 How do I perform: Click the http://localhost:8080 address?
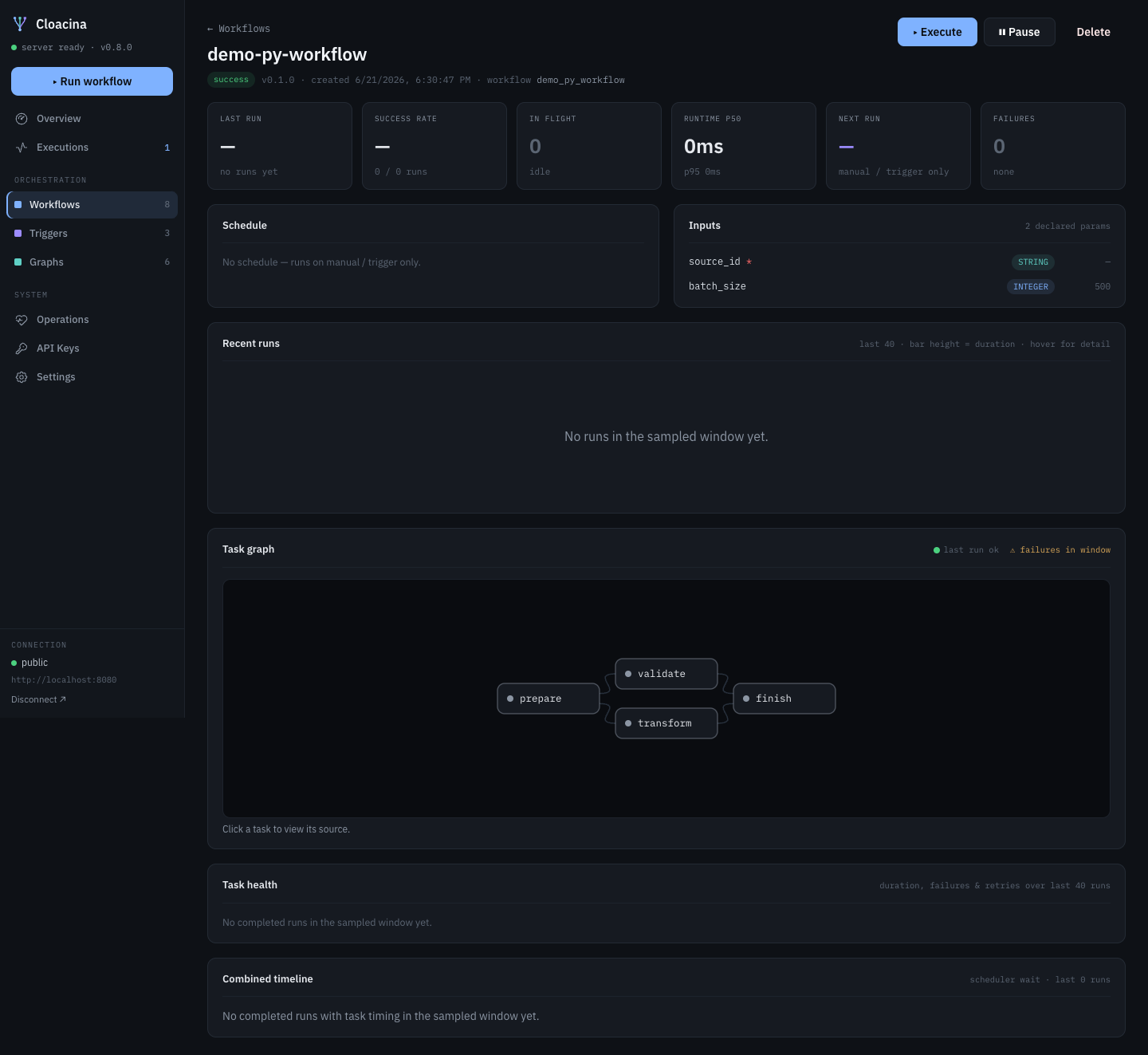point(64,680)
